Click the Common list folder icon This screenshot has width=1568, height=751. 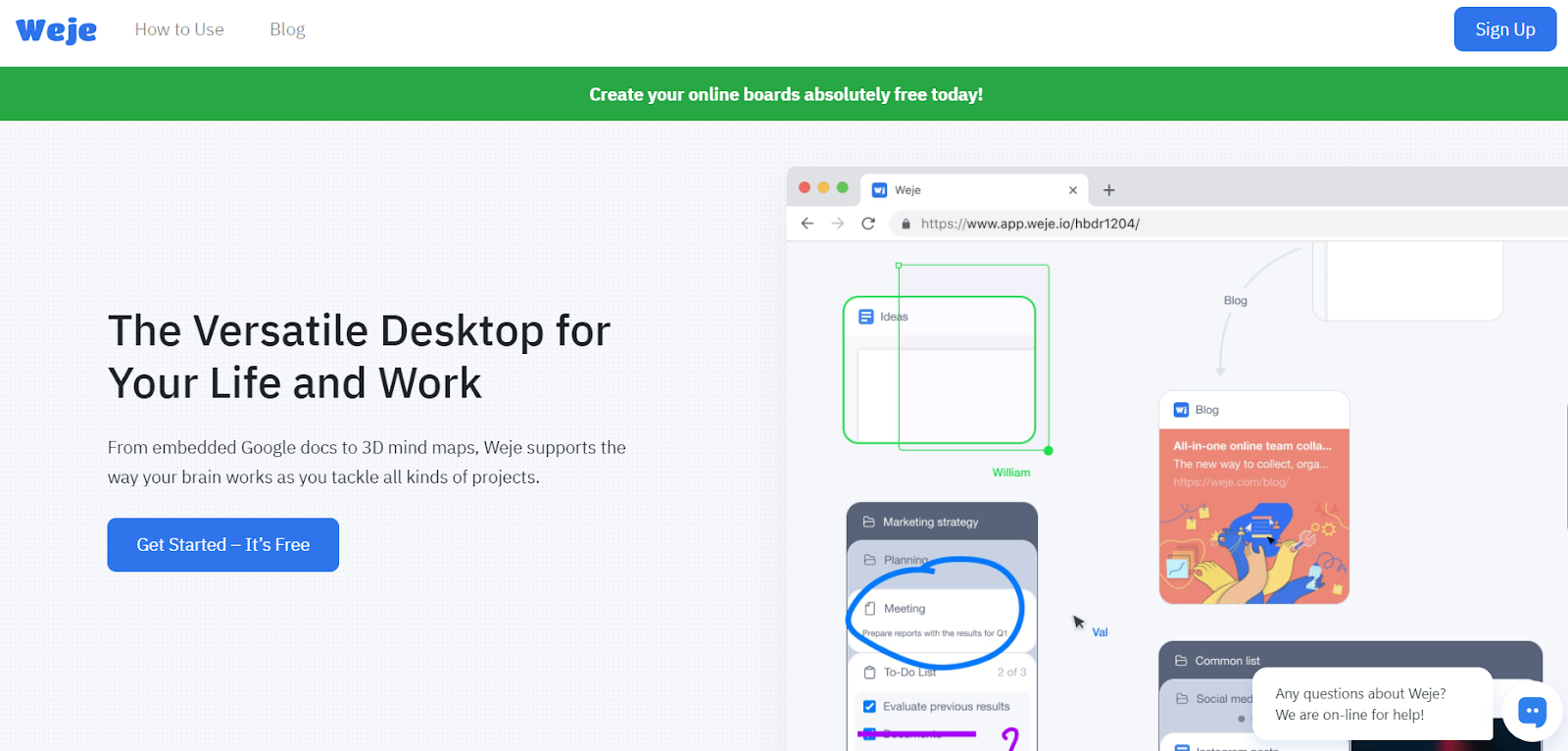coord(1181,661)
